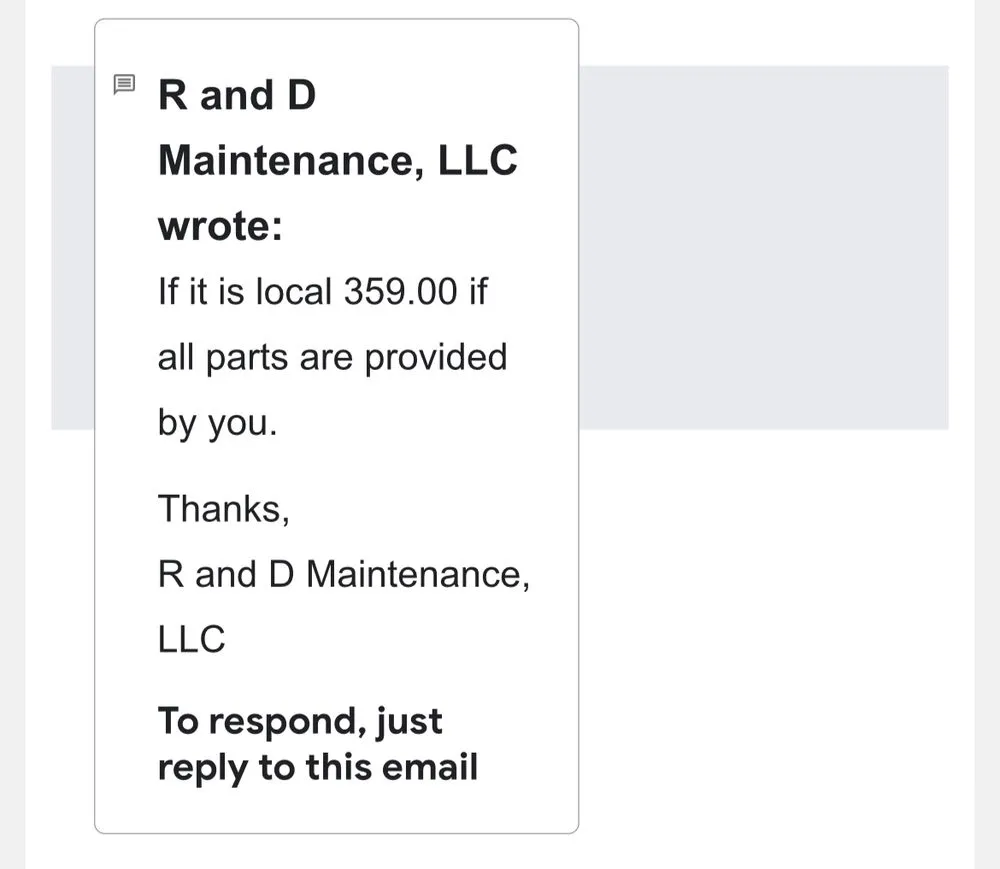Click the price "359.00" in the message

point(400,292)
